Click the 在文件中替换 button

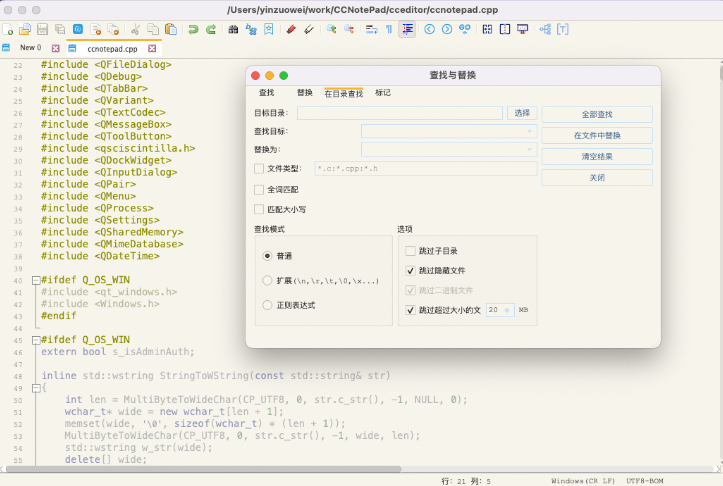coord(597,136)
